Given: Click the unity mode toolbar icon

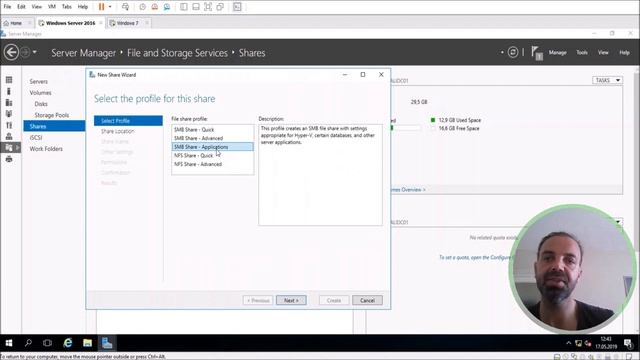Looking at the screenshot, I should 220,7.
